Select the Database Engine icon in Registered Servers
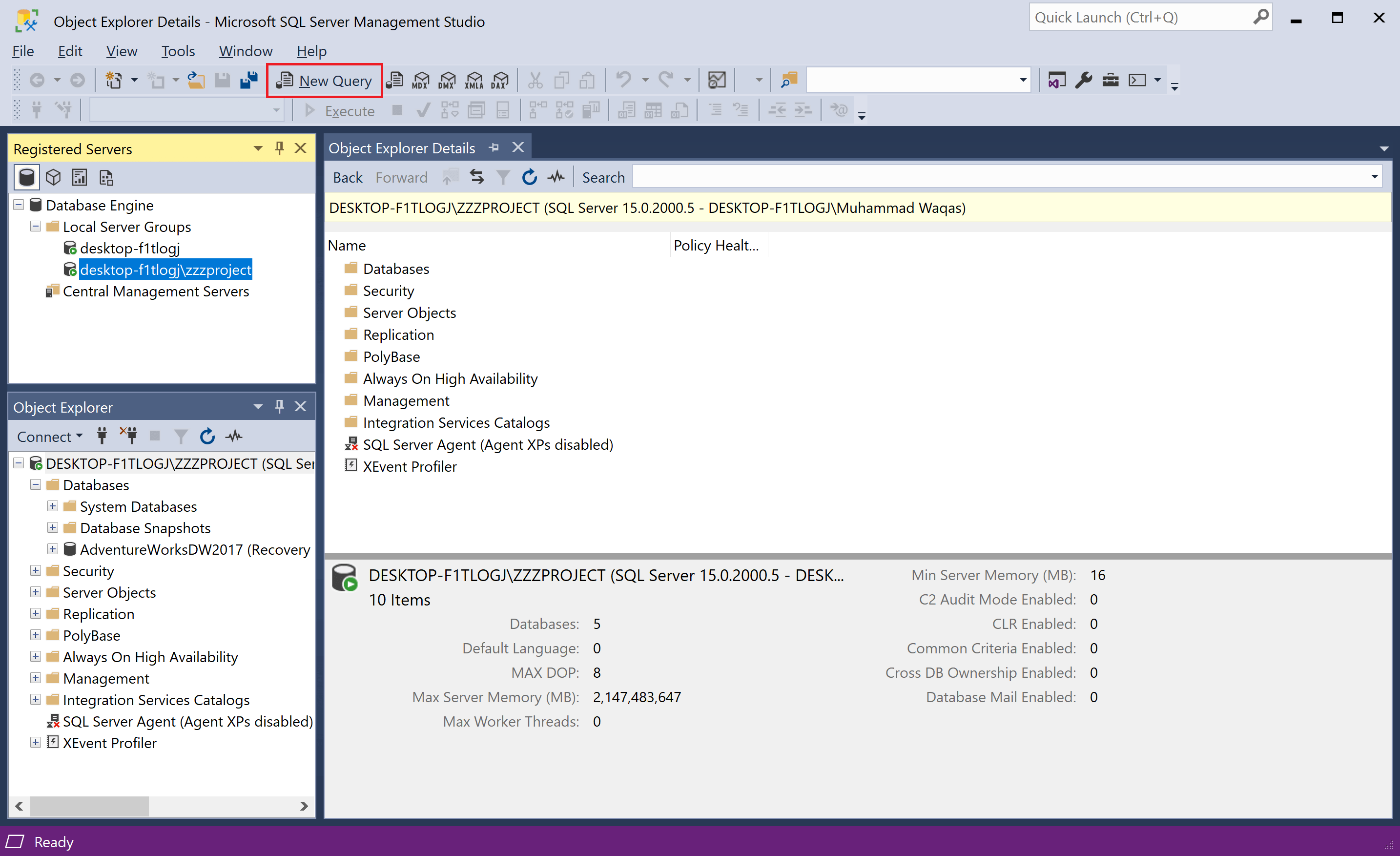The height and width of the screenshot is (856, 1400). click(26, 177)
